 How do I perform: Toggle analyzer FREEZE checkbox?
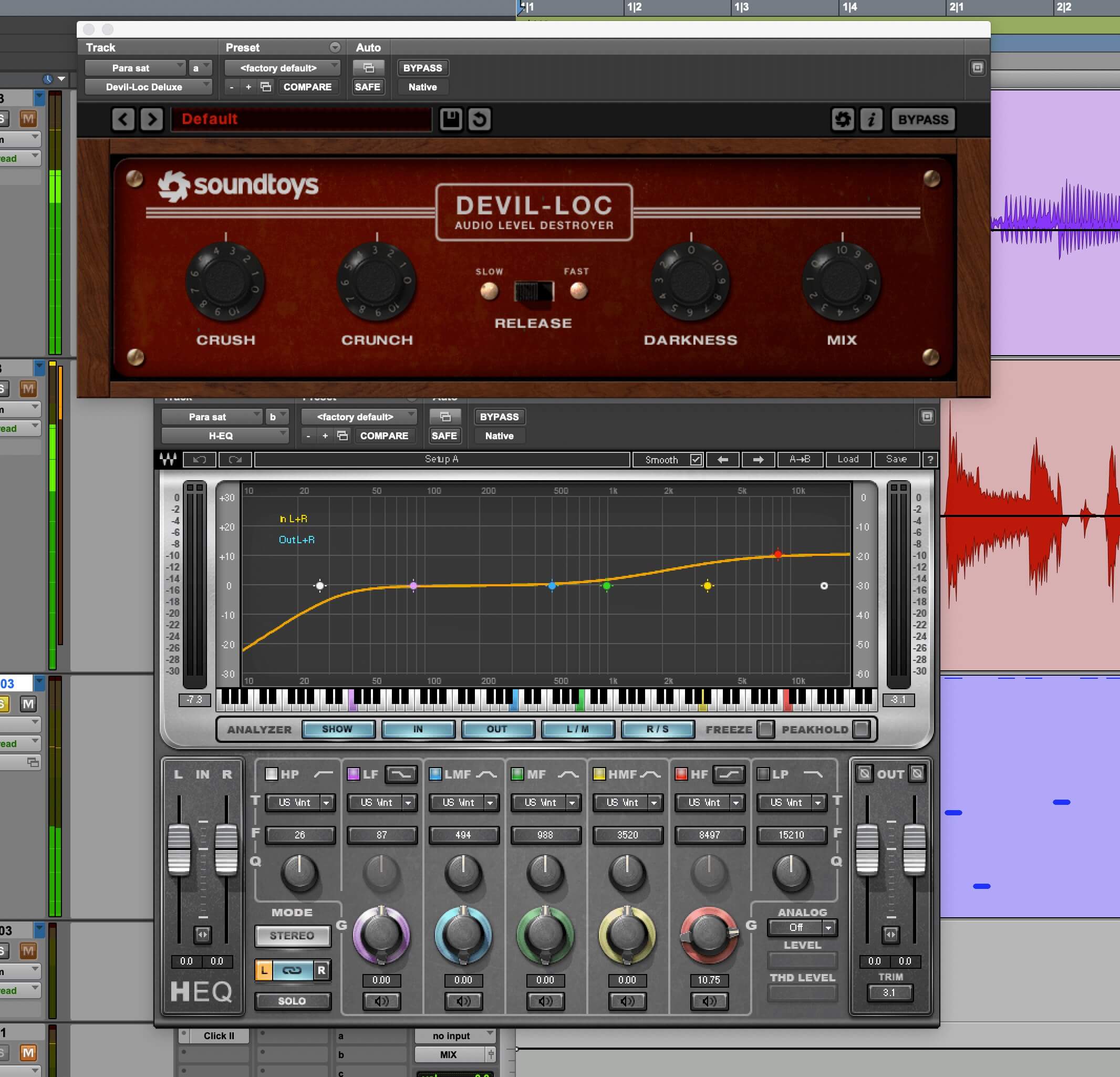[x=766, y=729]
